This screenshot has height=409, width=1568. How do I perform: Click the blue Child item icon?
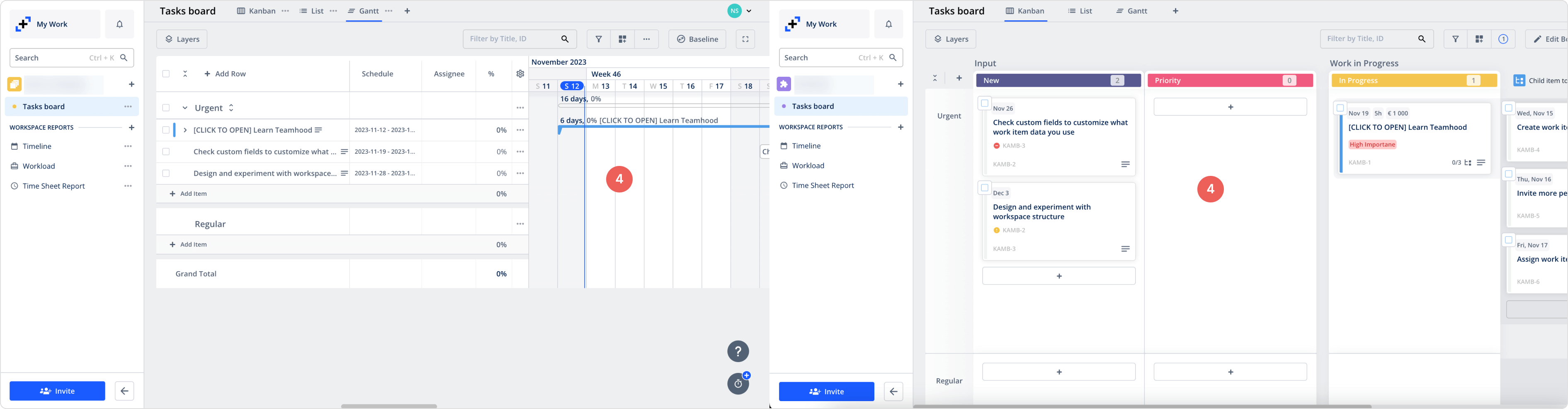(x=1519, y=80)
